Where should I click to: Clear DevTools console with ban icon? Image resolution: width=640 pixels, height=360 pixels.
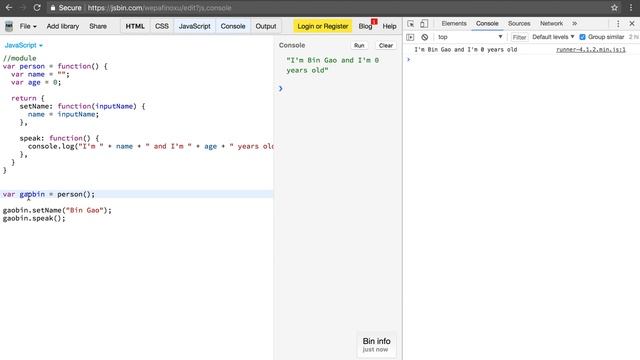424,37
